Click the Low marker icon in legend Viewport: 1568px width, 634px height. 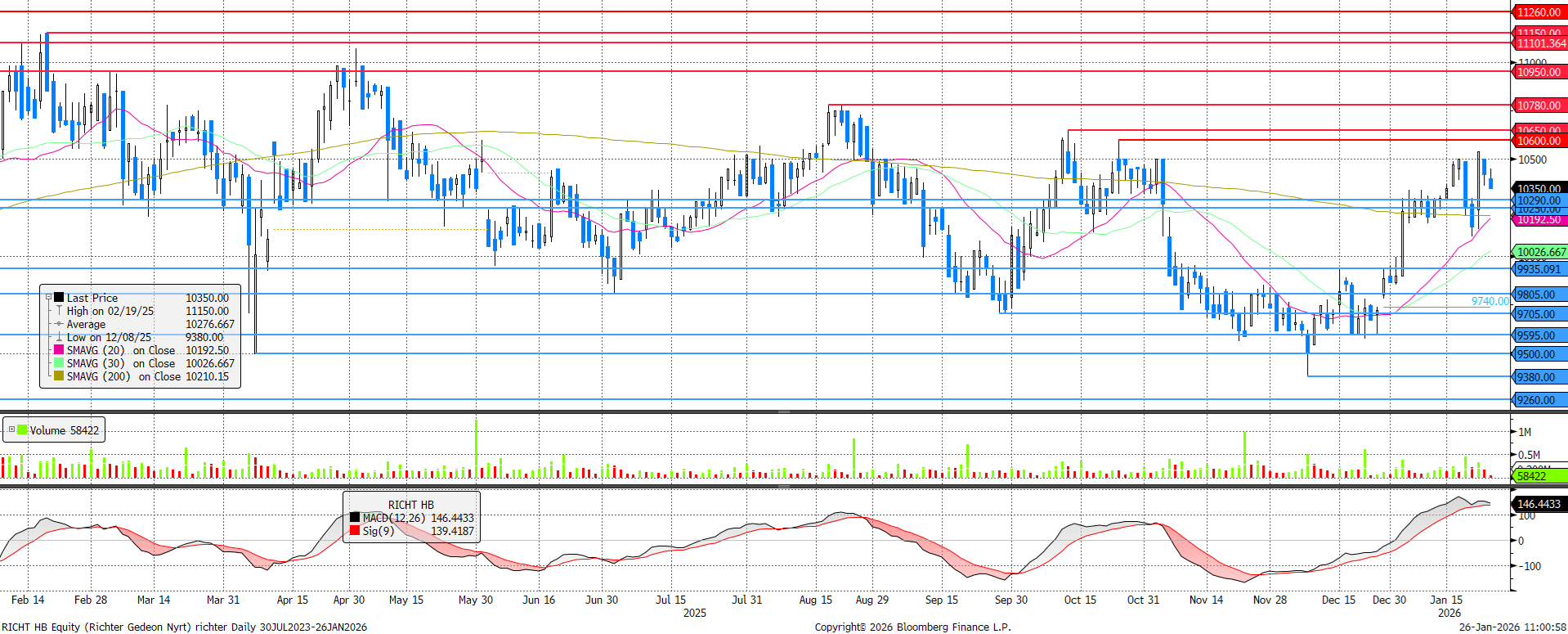[59, 337]
